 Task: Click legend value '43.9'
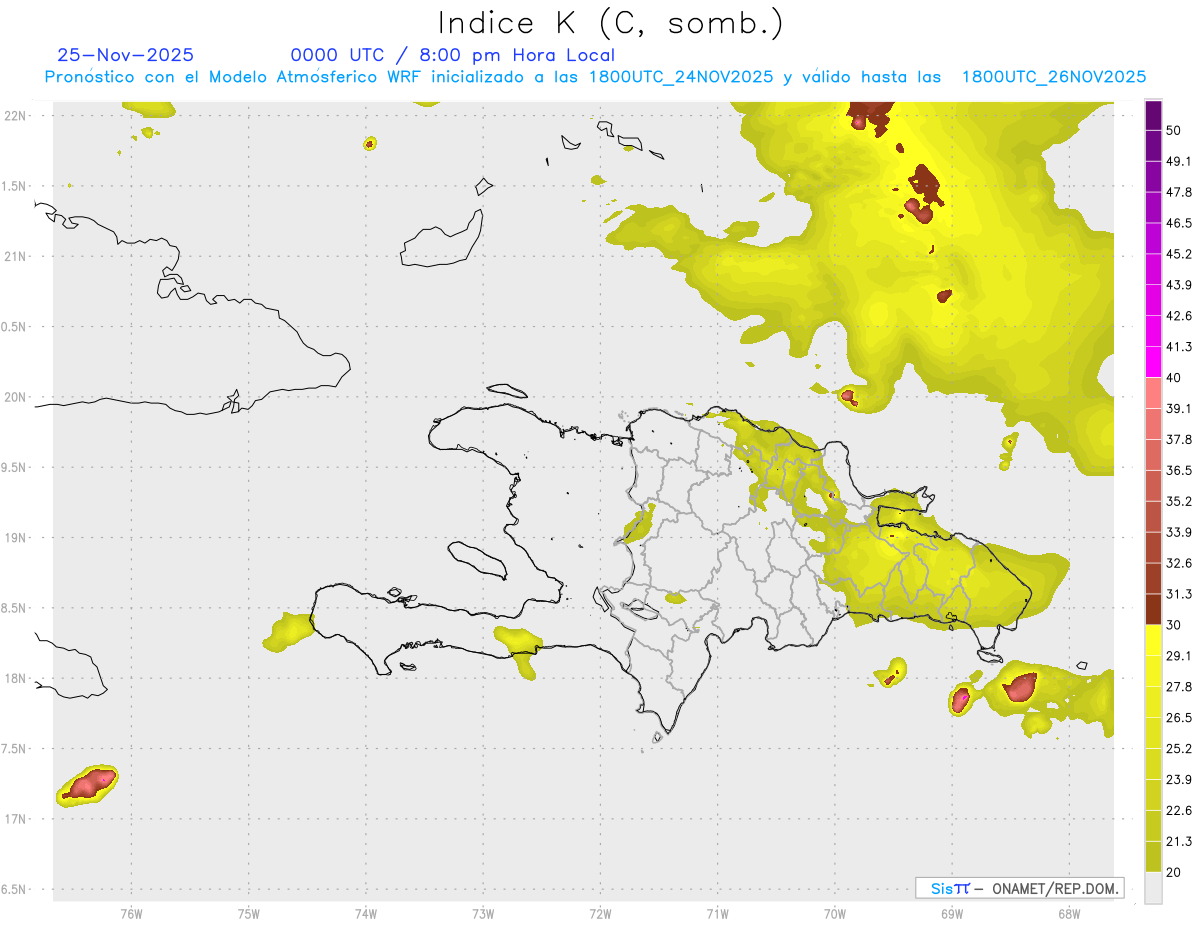click(x=1178, y=285)
